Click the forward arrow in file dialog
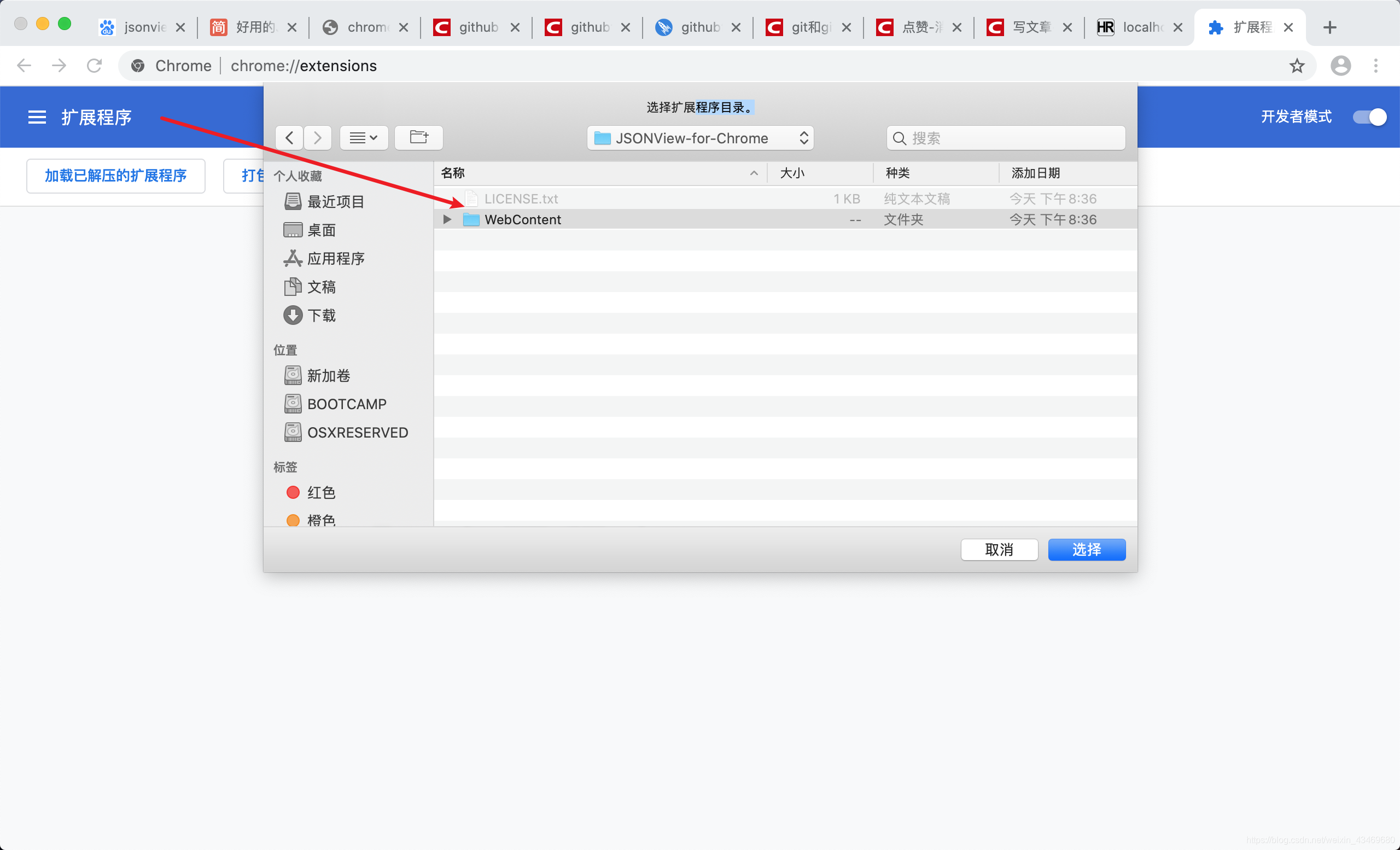This screenshot has width=1400, height=850. click(x=318, y=138)
